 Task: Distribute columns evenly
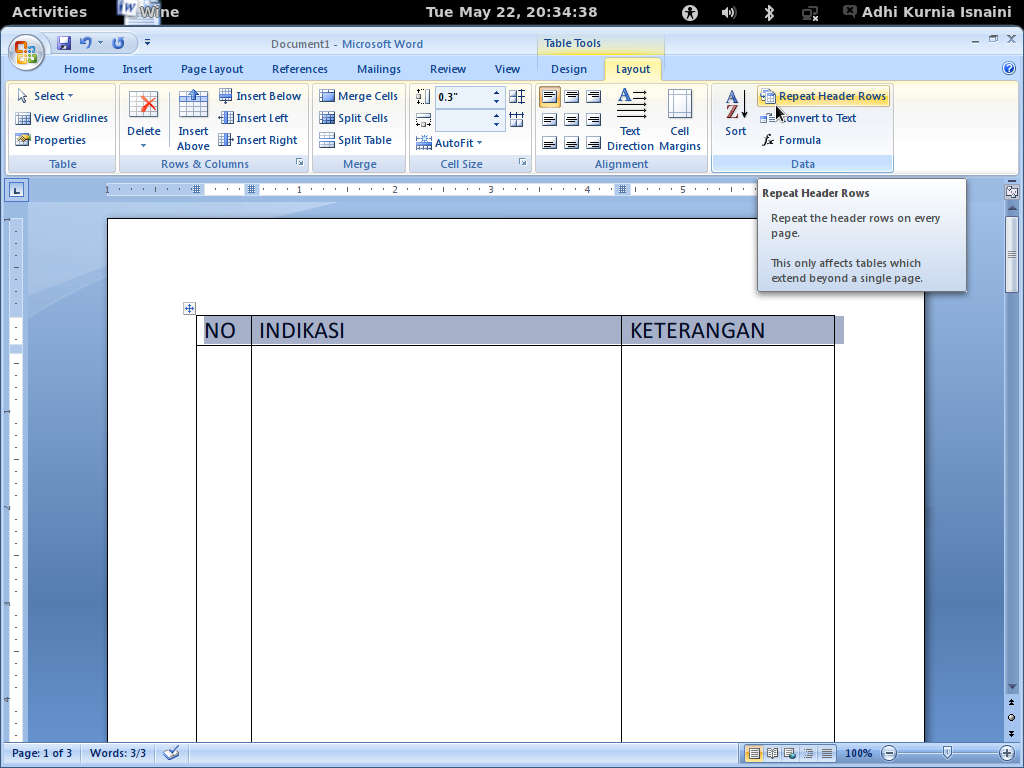[x=517, y=120]
